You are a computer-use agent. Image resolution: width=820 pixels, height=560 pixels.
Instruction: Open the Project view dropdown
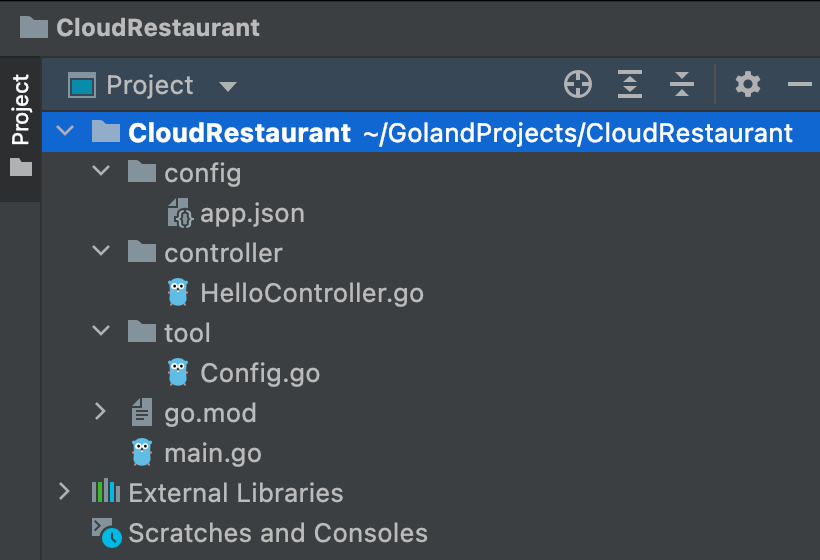click(x=228, y=86)
